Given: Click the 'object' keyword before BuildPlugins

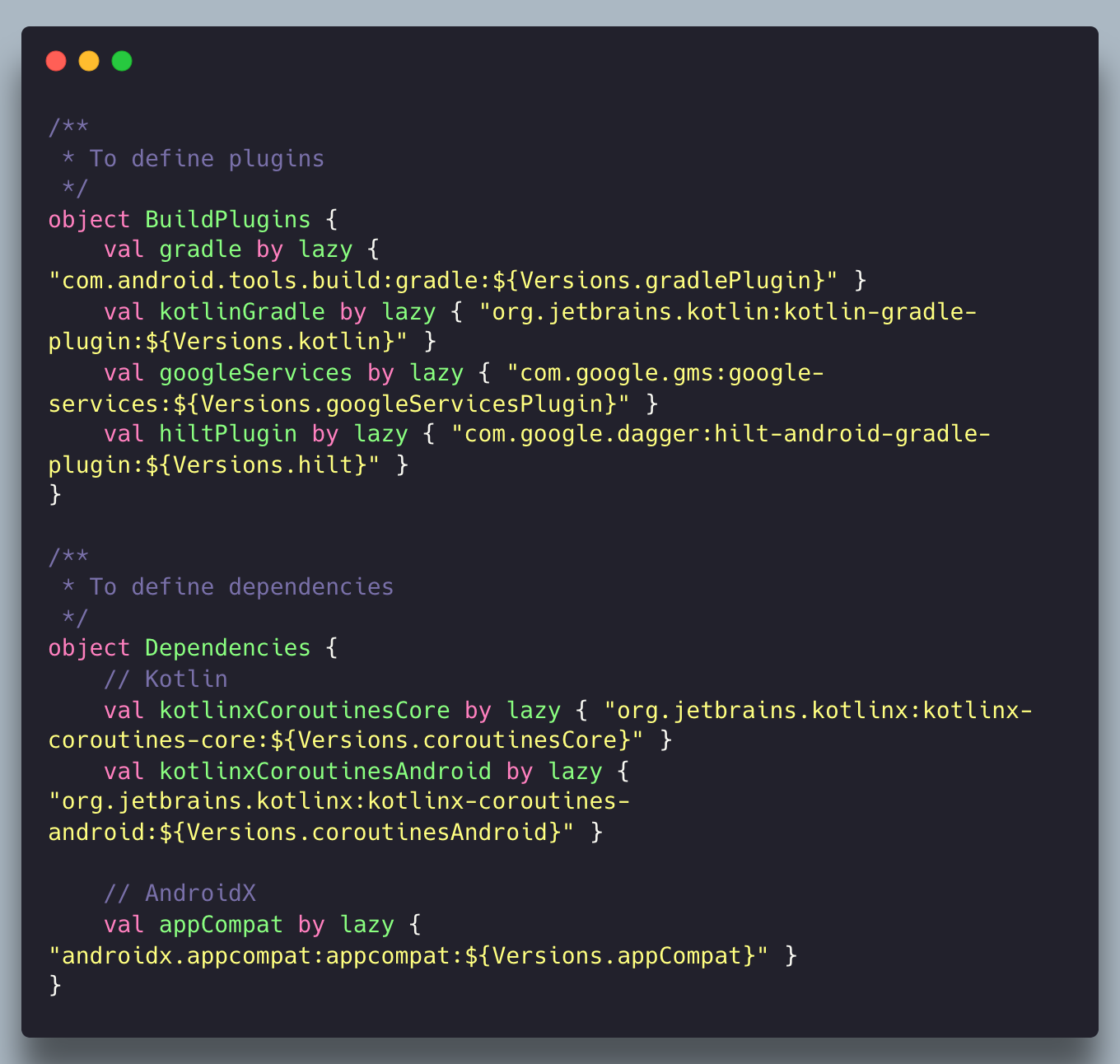Looking at the screenshot, I should 89,220.
